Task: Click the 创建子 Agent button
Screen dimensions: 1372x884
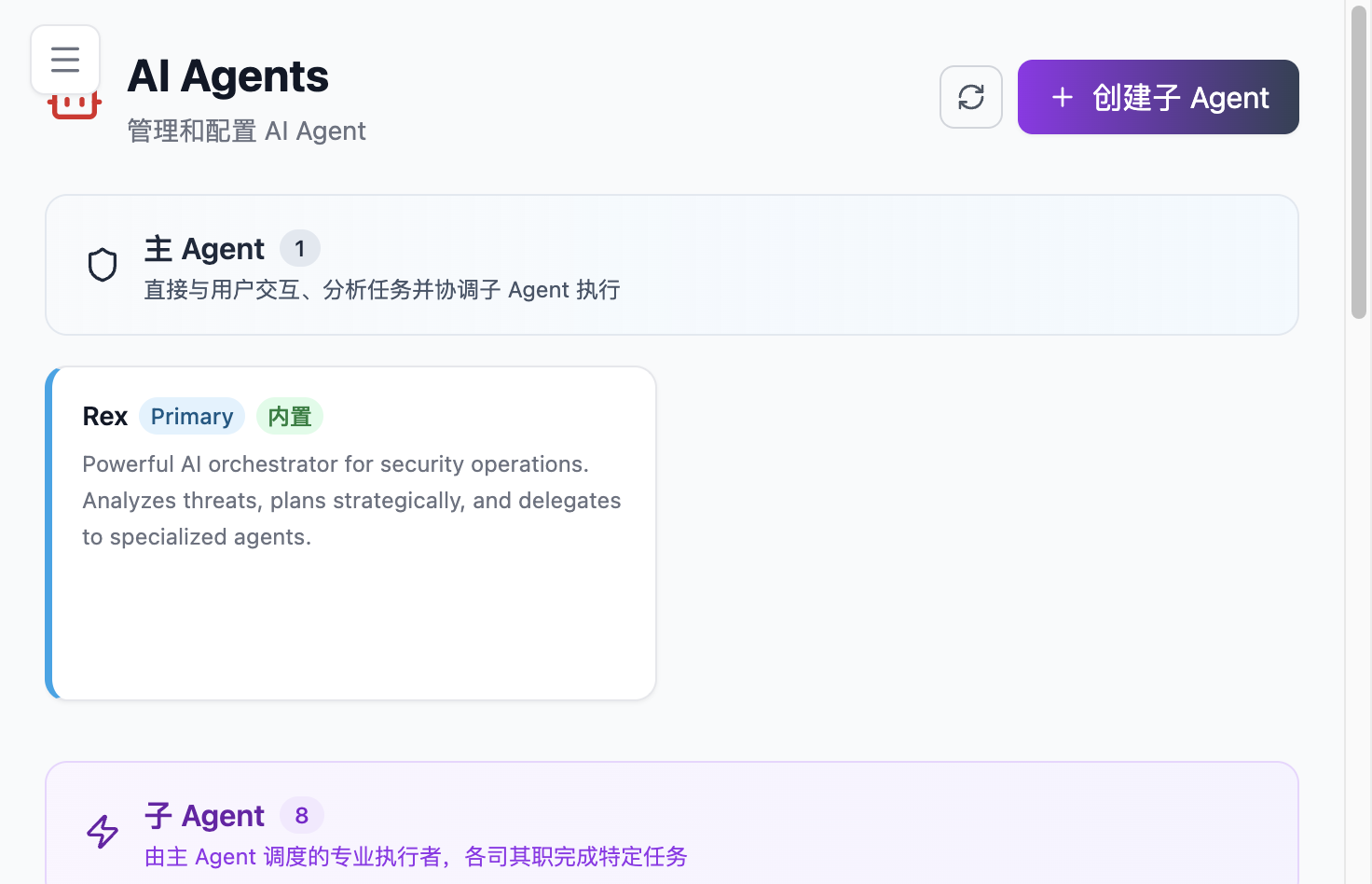Action: 1158,97
